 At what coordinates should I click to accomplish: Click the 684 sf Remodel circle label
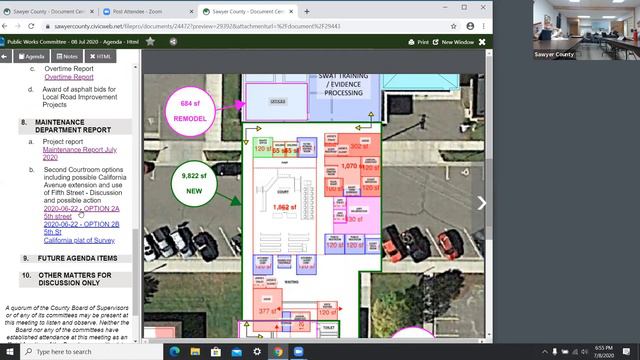click(190, 111)
